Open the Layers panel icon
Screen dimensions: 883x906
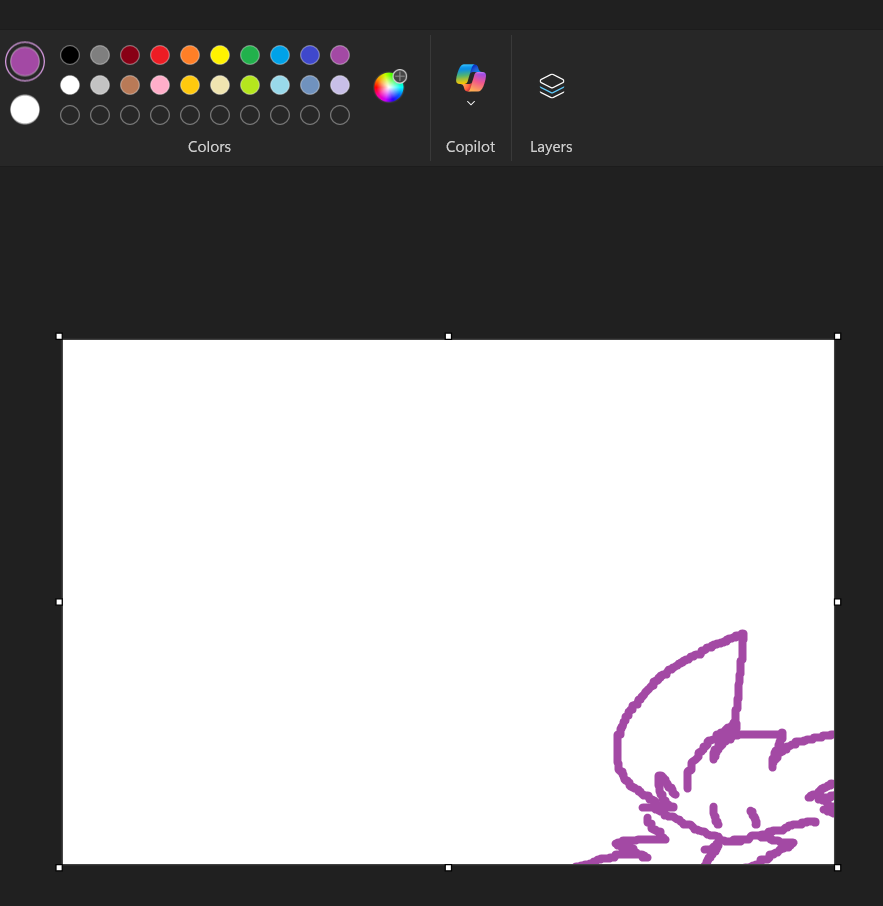click(x=552, y=86)
